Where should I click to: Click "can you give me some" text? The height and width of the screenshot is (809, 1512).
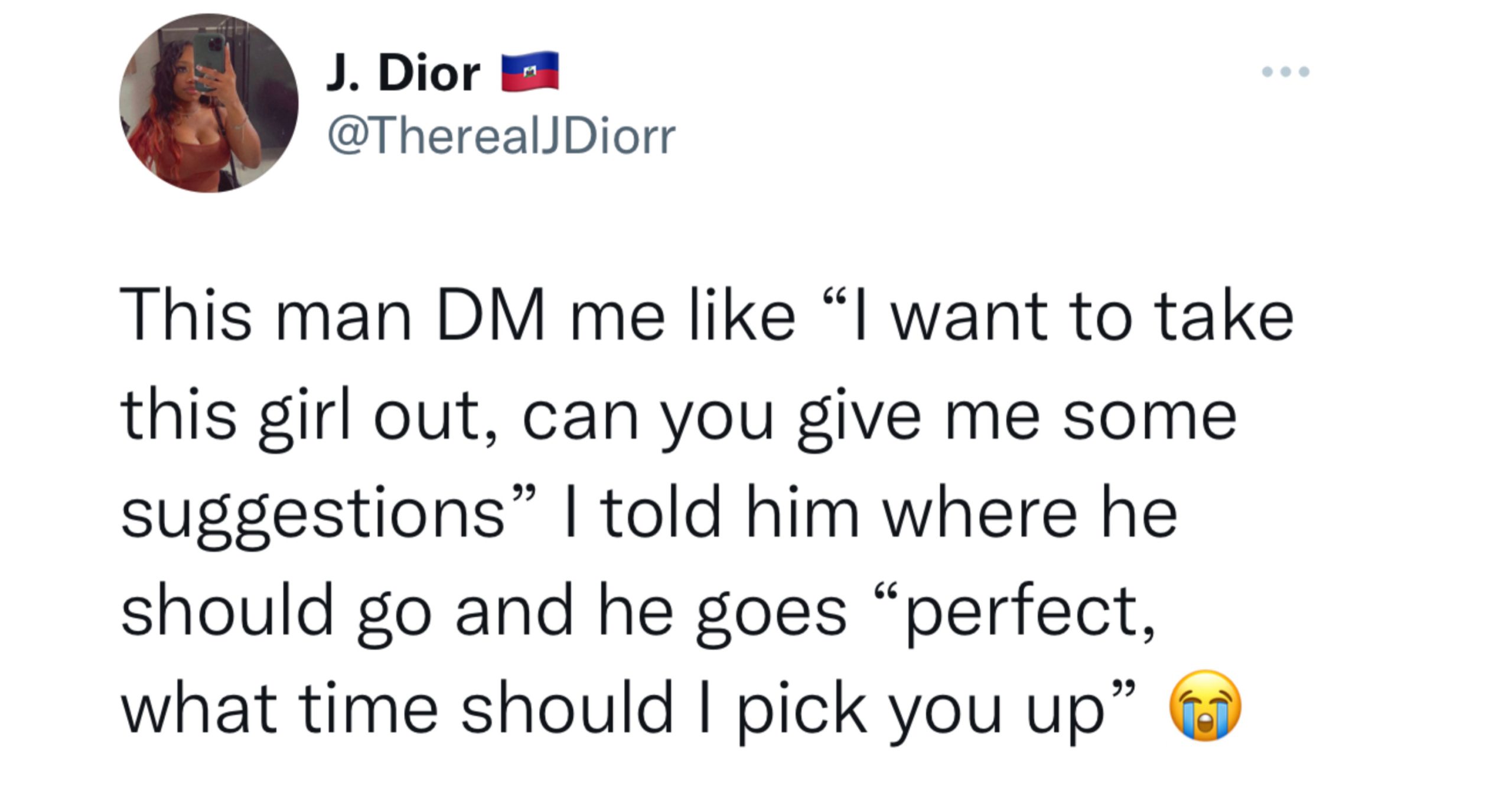879,418
